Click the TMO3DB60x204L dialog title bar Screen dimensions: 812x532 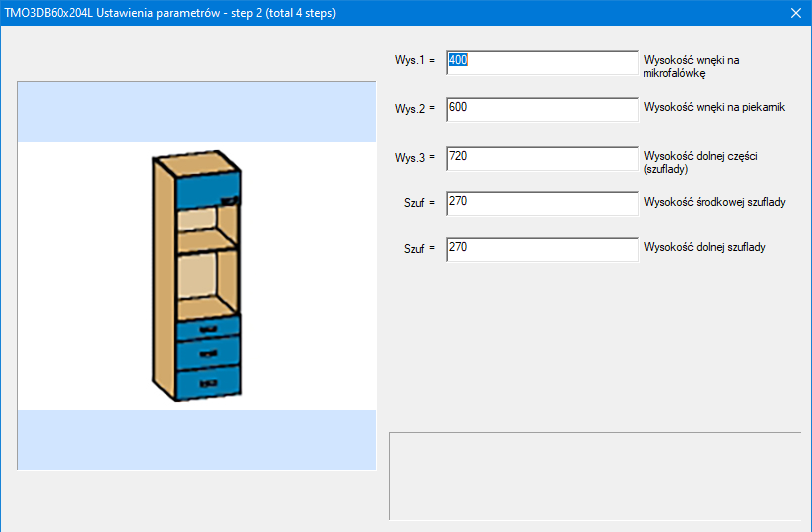[x=300, y=13]
